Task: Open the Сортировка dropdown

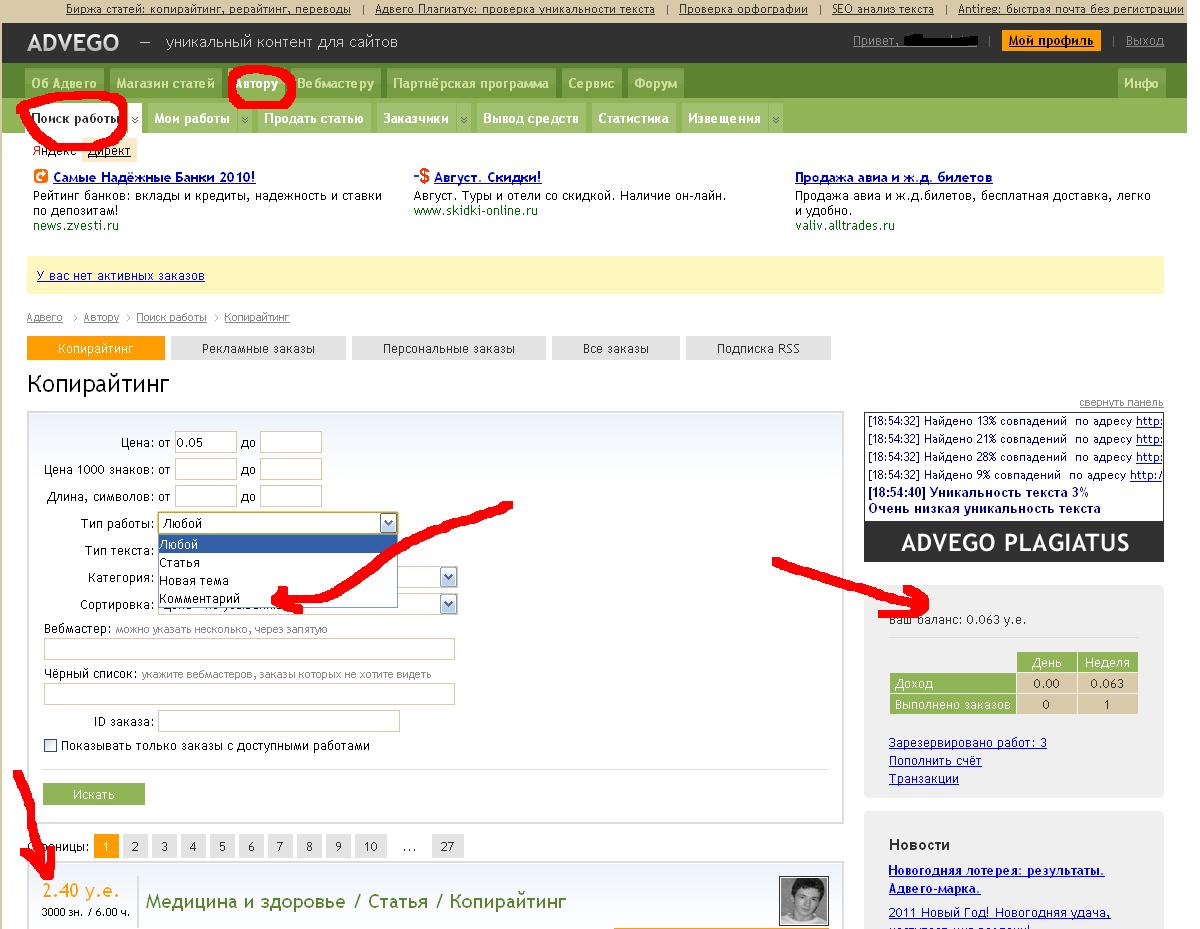Action: pyautogui.click(x=448, y=604)
